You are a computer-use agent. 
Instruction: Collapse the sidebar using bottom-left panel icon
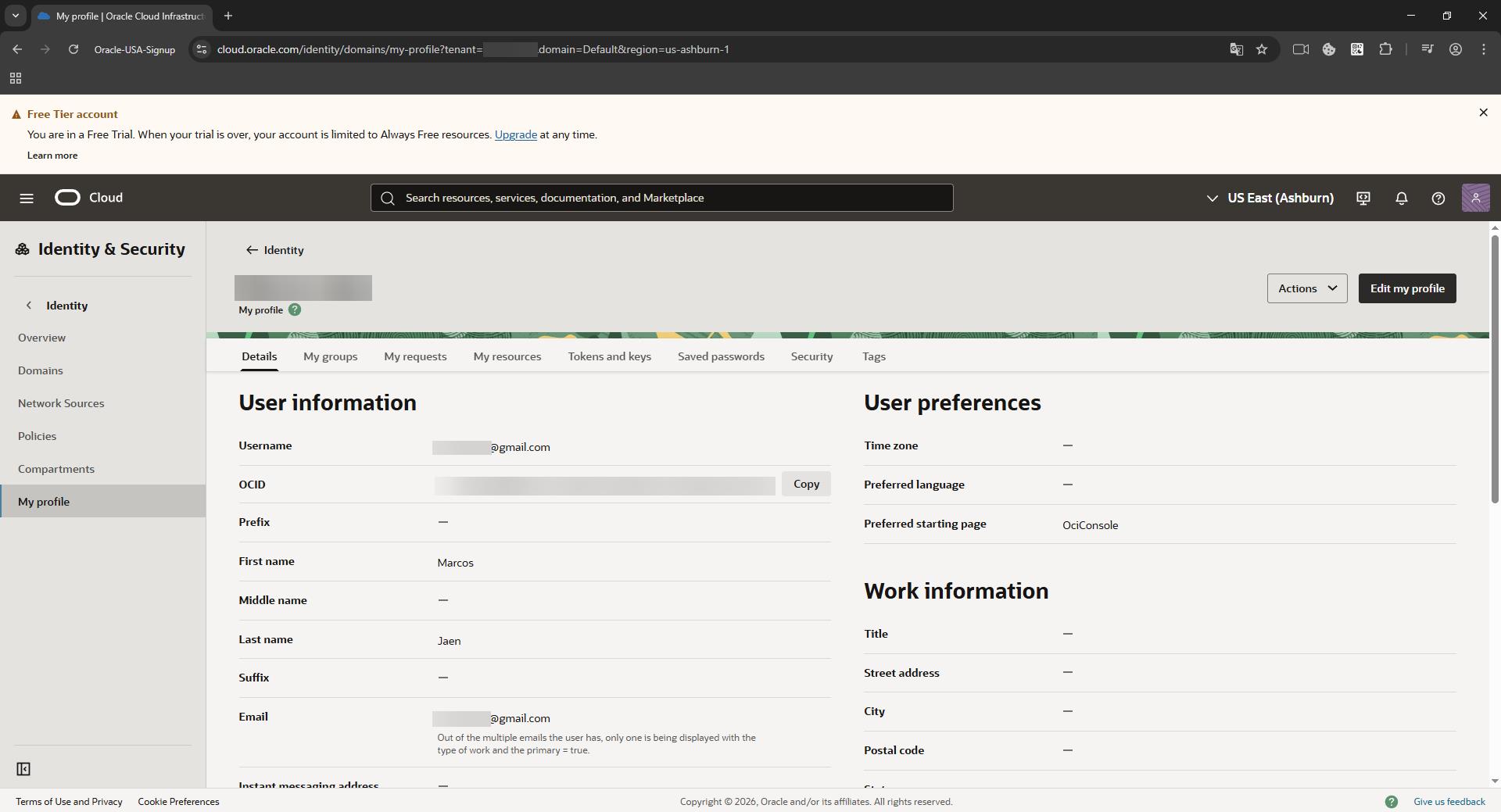click(x=23, y=770)
